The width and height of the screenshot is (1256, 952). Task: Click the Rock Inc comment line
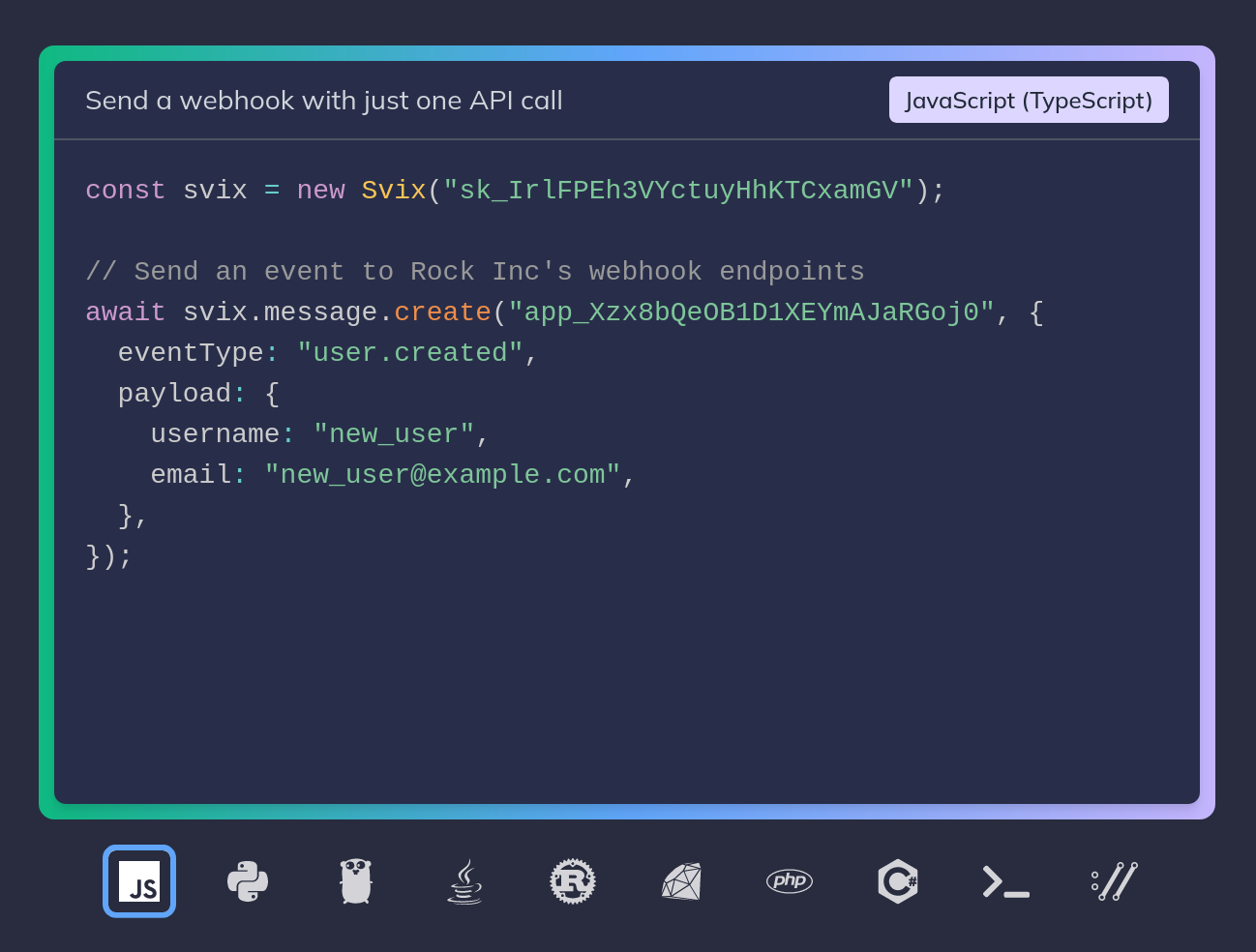[x=474, y=272]
